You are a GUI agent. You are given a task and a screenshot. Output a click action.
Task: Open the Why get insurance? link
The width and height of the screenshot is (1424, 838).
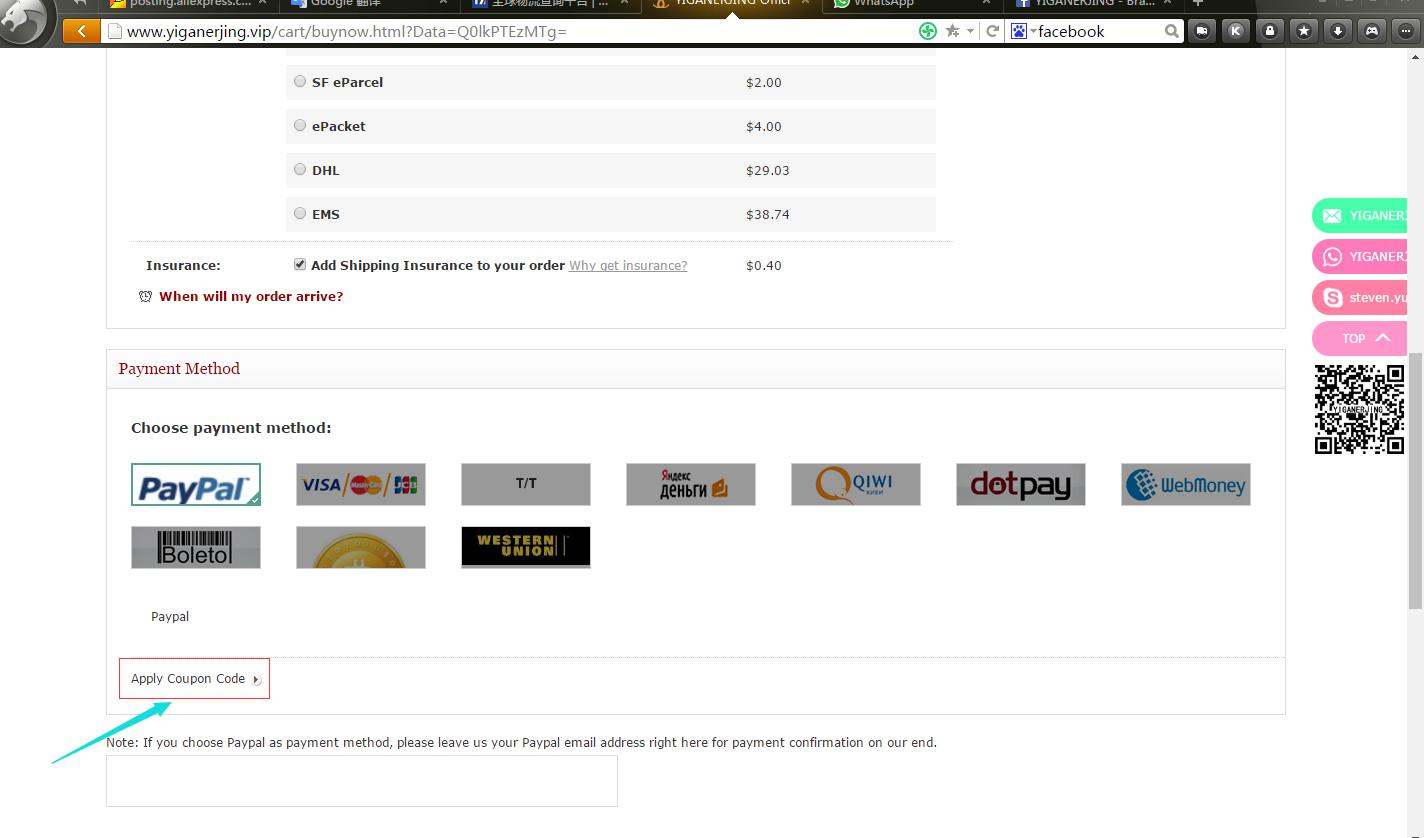[x=628, y=266]
